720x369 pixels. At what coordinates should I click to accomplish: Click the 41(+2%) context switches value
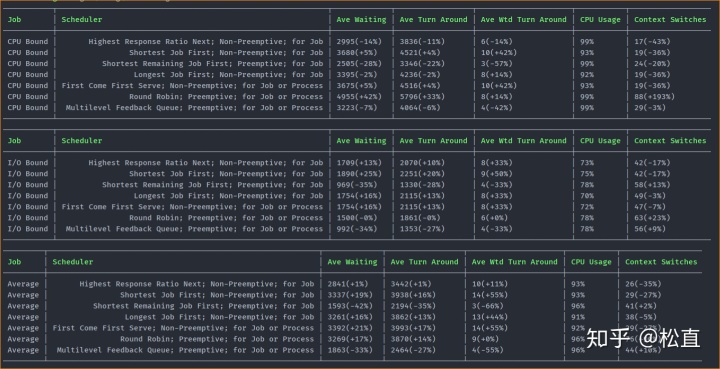click(641, 306)
